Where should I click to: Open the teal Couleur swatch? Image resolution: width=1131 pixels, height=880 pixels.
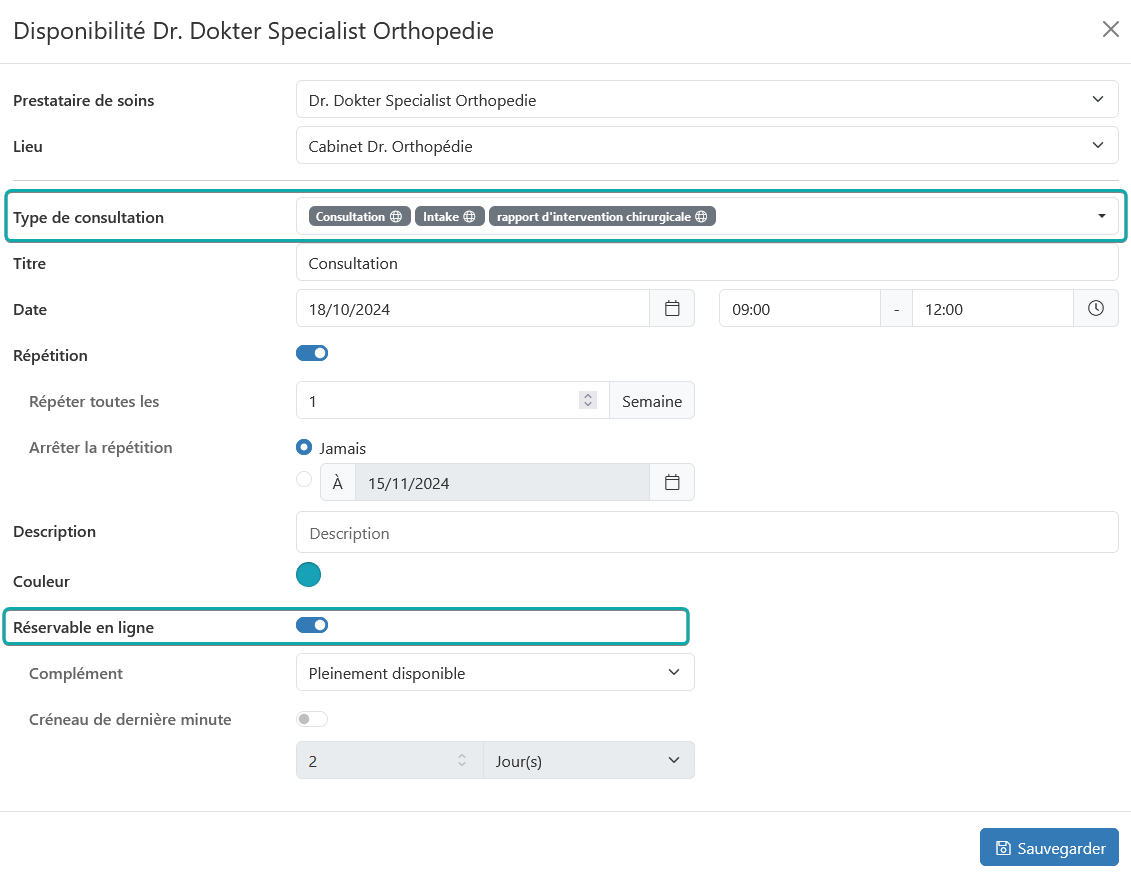(308, 575)
